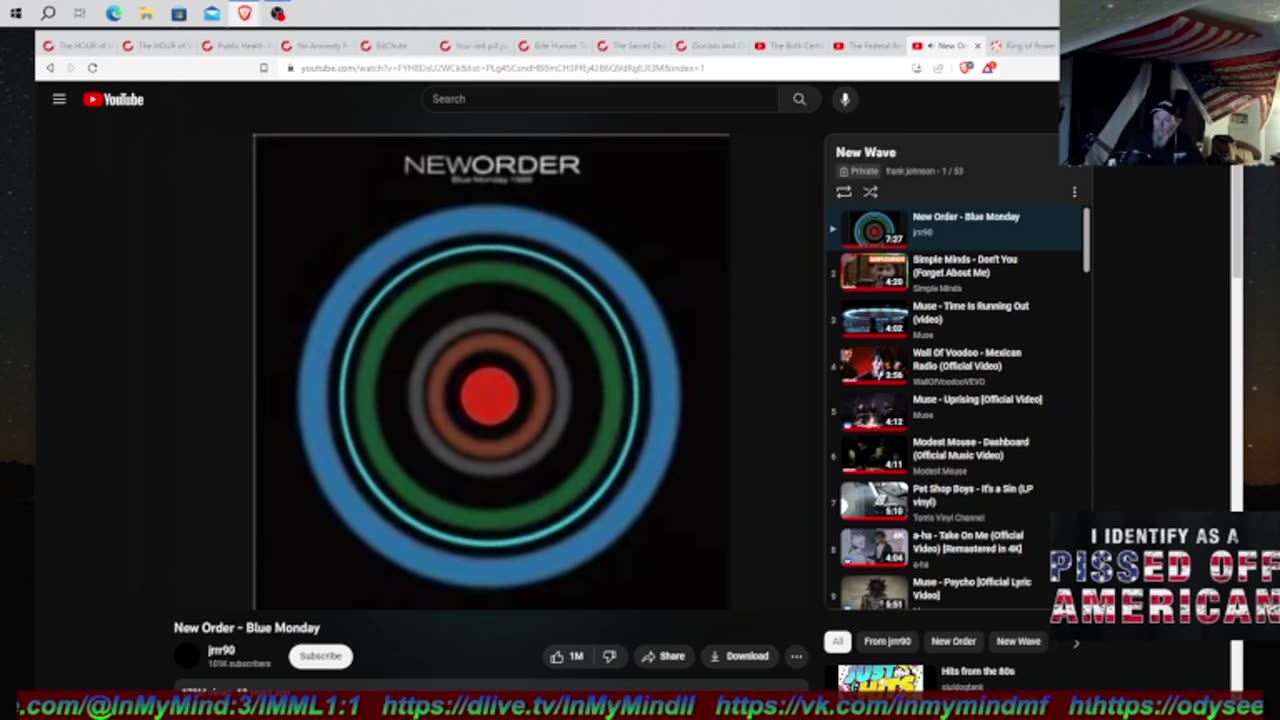
Task: Open the jrrr90 channel avatar
Action: tap(188, 656)
